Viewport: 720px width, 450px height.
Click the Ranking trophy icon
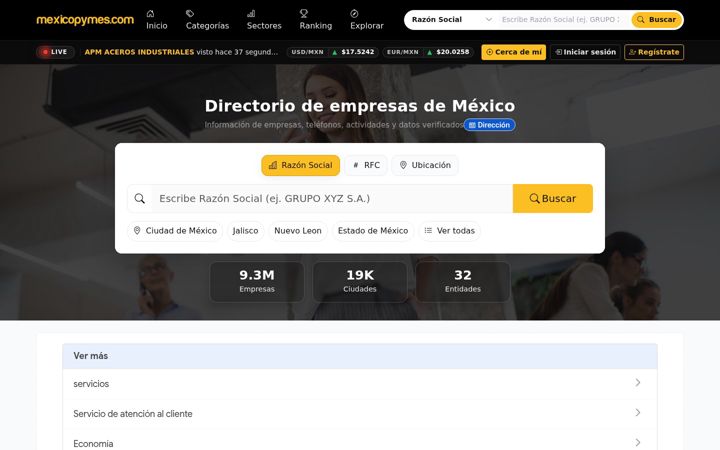304,13
